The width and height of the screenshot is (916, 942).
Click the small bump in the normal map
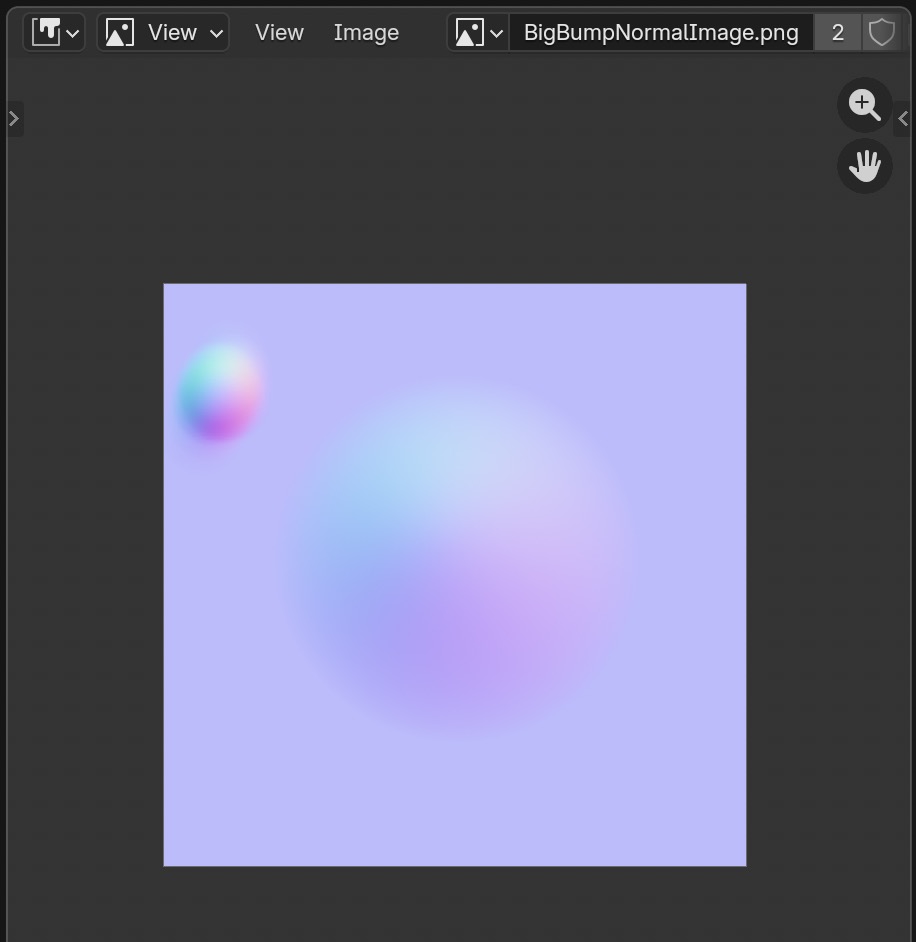tap(220, 393)
